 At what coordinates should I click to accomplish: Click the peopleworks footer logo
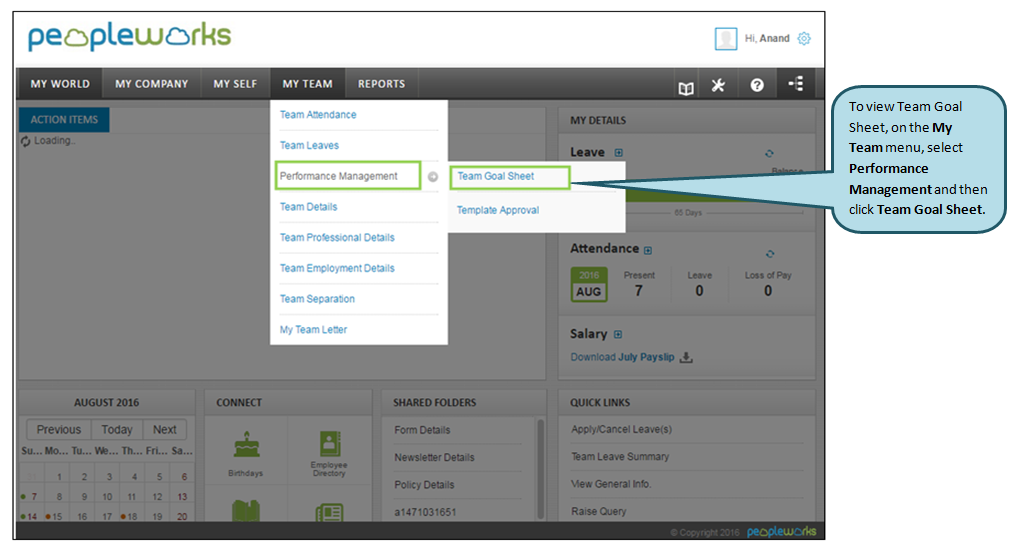tap(781, 532)
